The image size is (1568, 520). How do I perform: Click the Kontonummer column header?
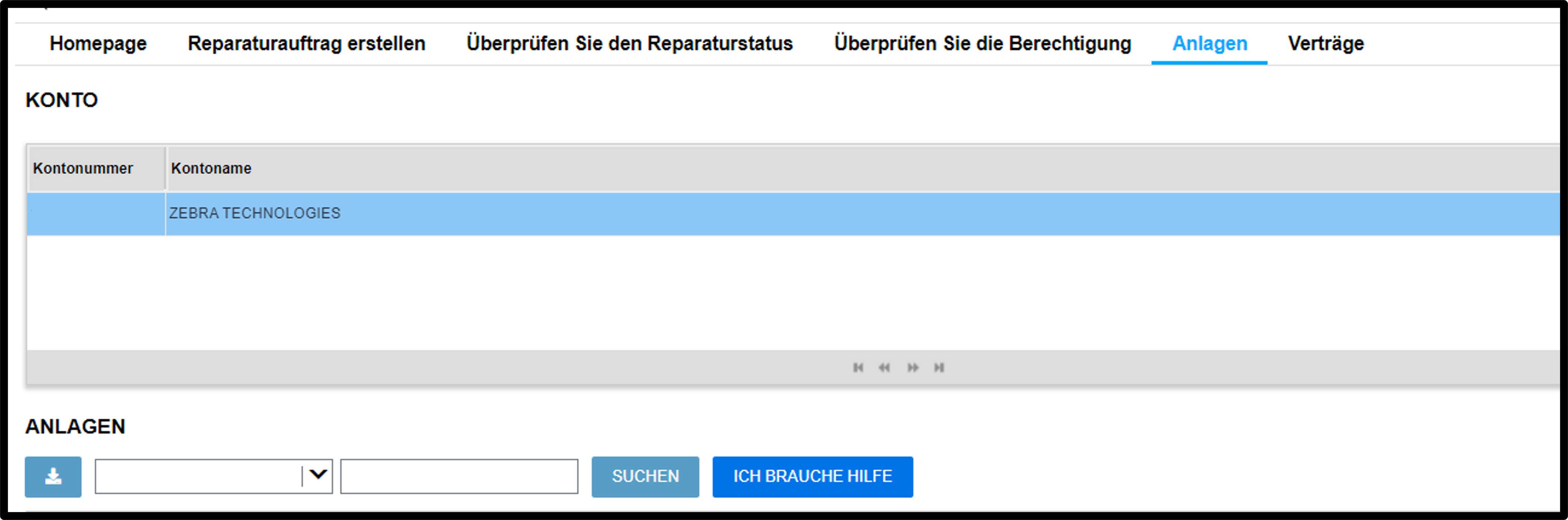[x=96, y=168]
